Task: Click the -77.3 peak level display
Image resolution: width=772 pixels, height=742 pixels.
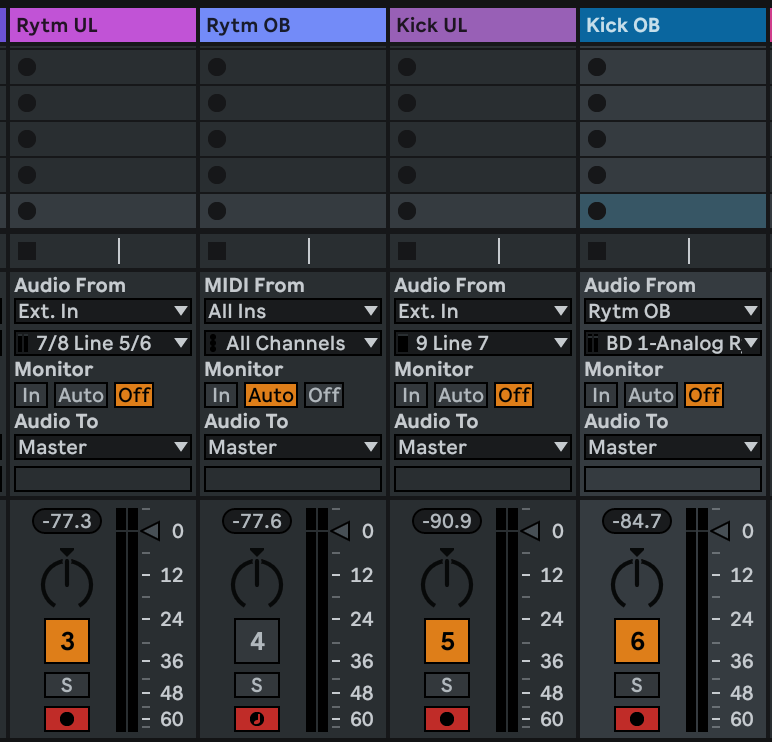Action: click(x=67, y=521)
